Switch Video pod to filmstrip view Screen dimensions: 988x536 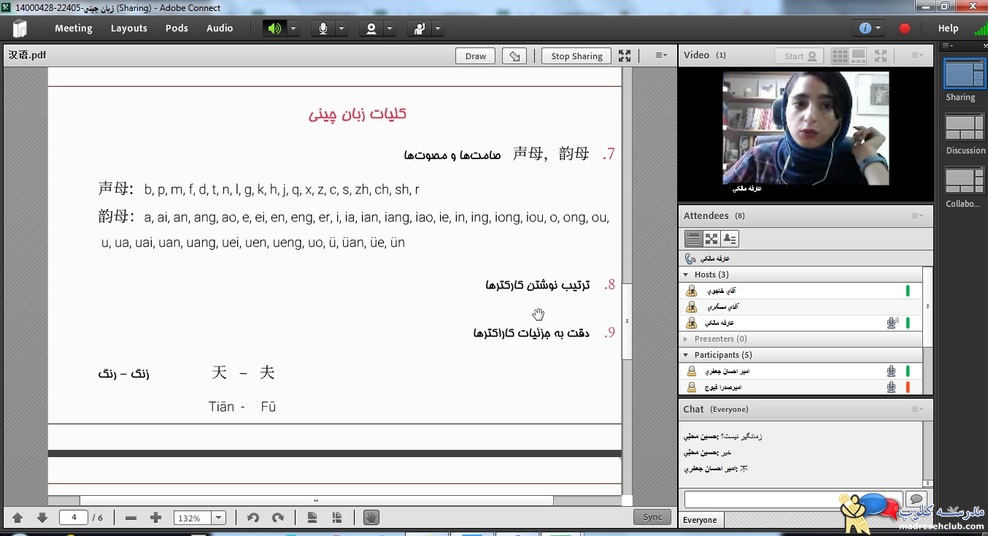coord(859,56)
